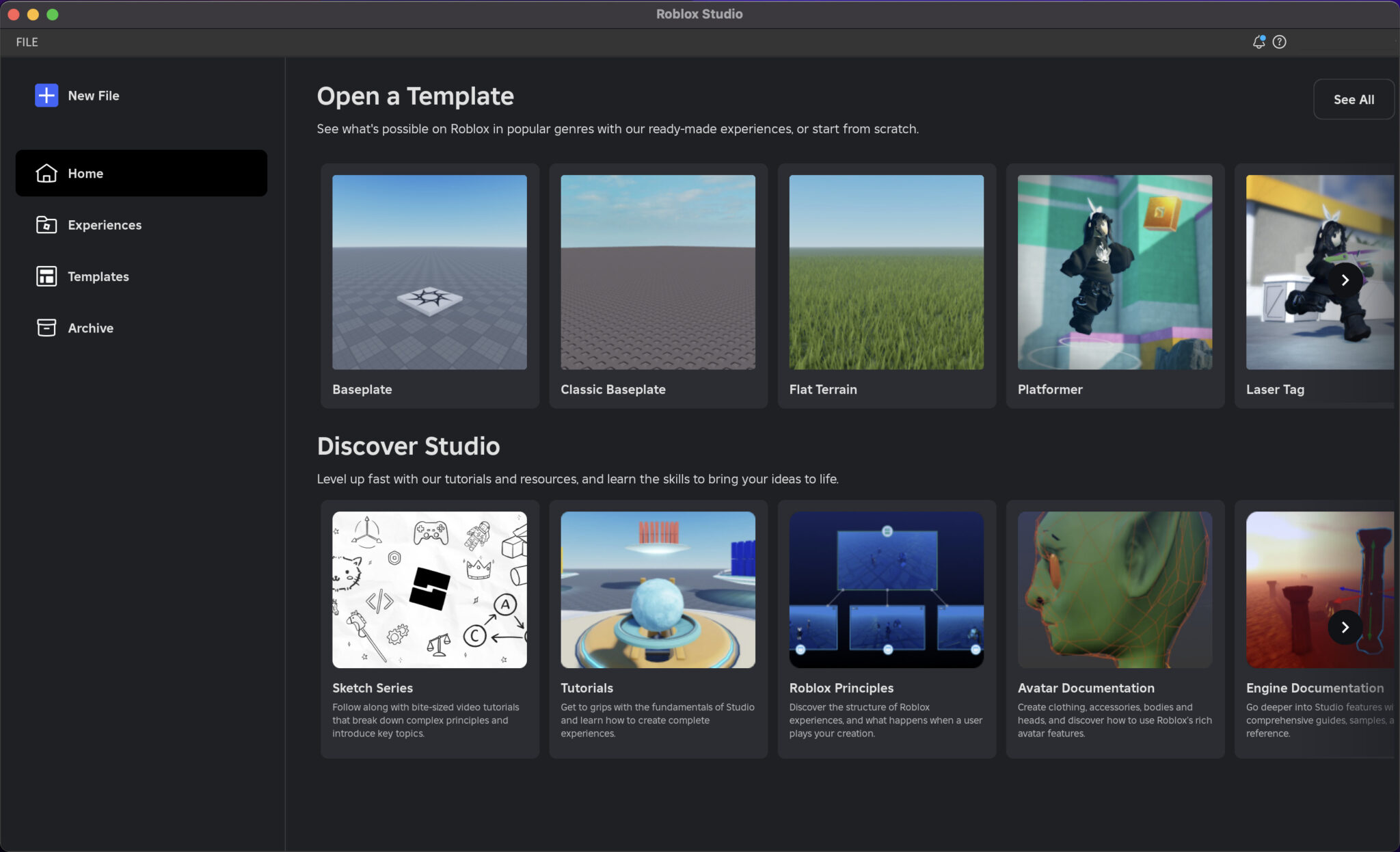Open Templates from the sidebar icon

(x=45, y=276)
